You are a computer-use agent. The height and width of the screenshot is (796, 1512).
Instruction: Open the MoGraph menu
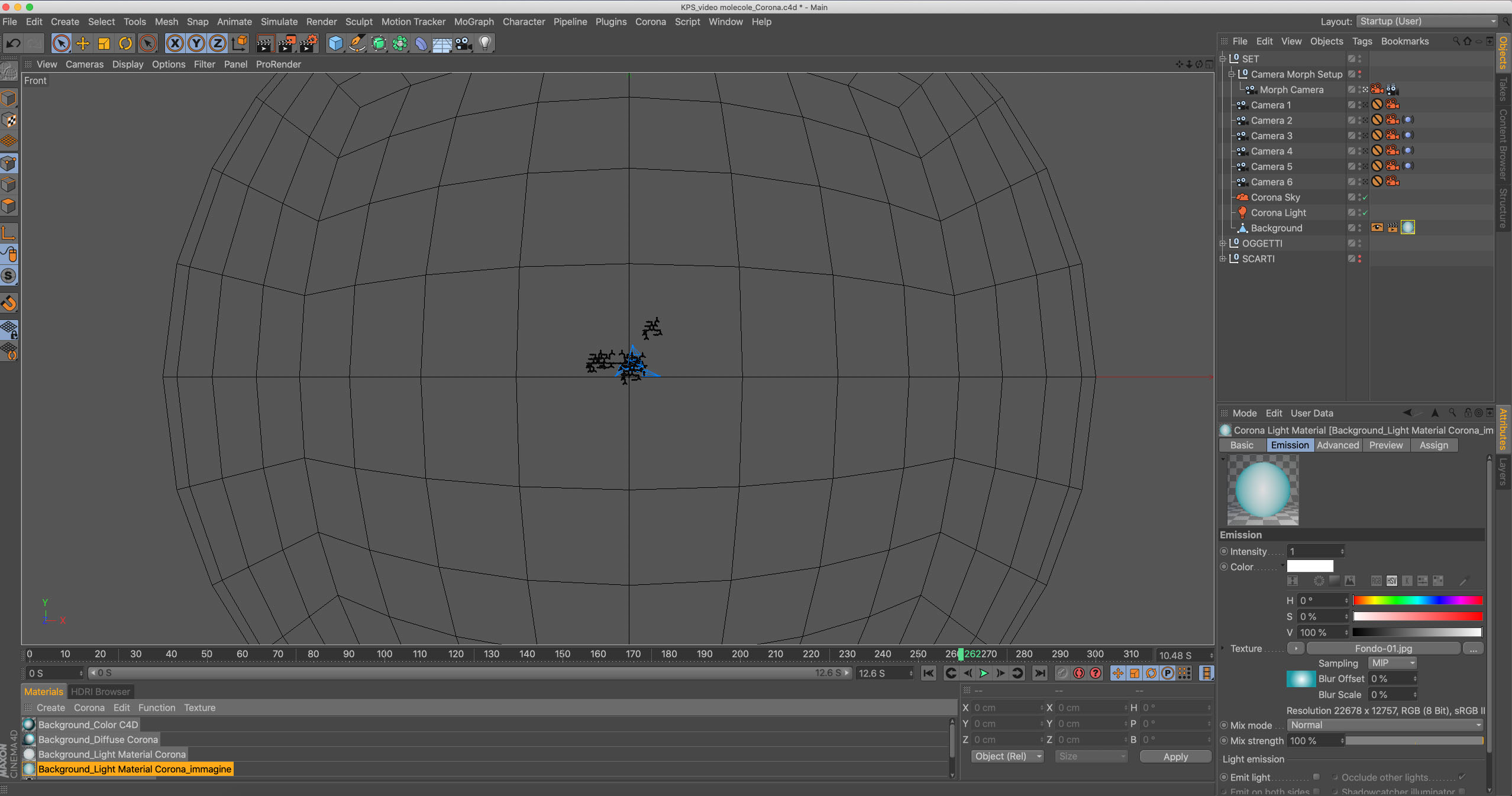point(473,22)
